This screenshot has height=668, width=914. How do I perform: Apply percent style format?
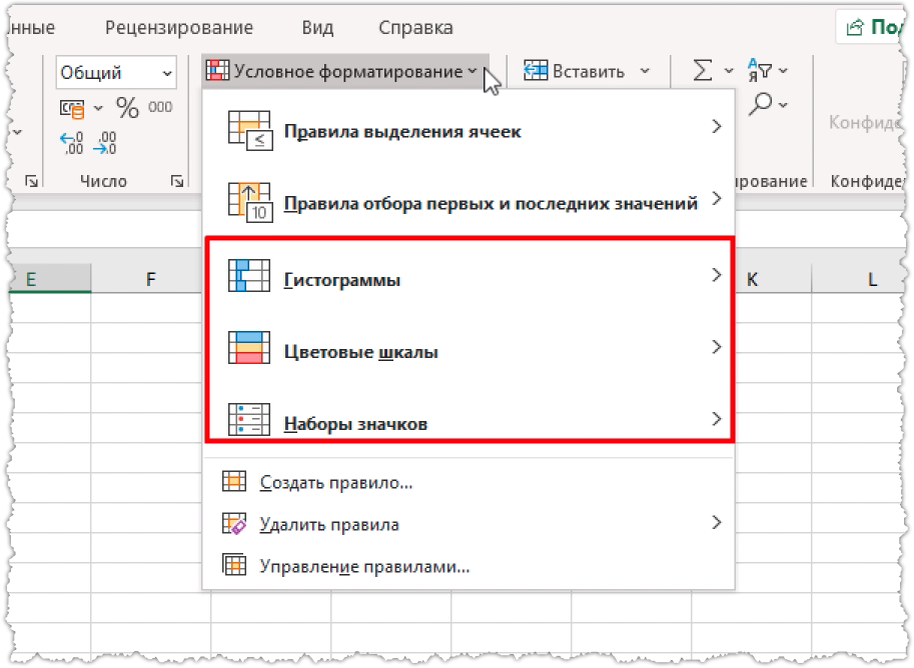[x=127, y=108]
